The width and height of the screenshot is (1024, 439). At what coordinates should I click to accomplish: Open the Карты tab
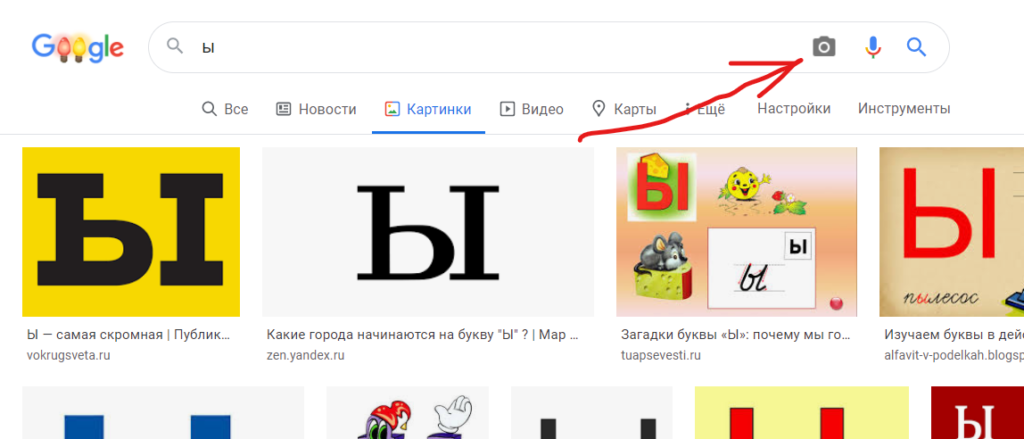tap(624, 109)
